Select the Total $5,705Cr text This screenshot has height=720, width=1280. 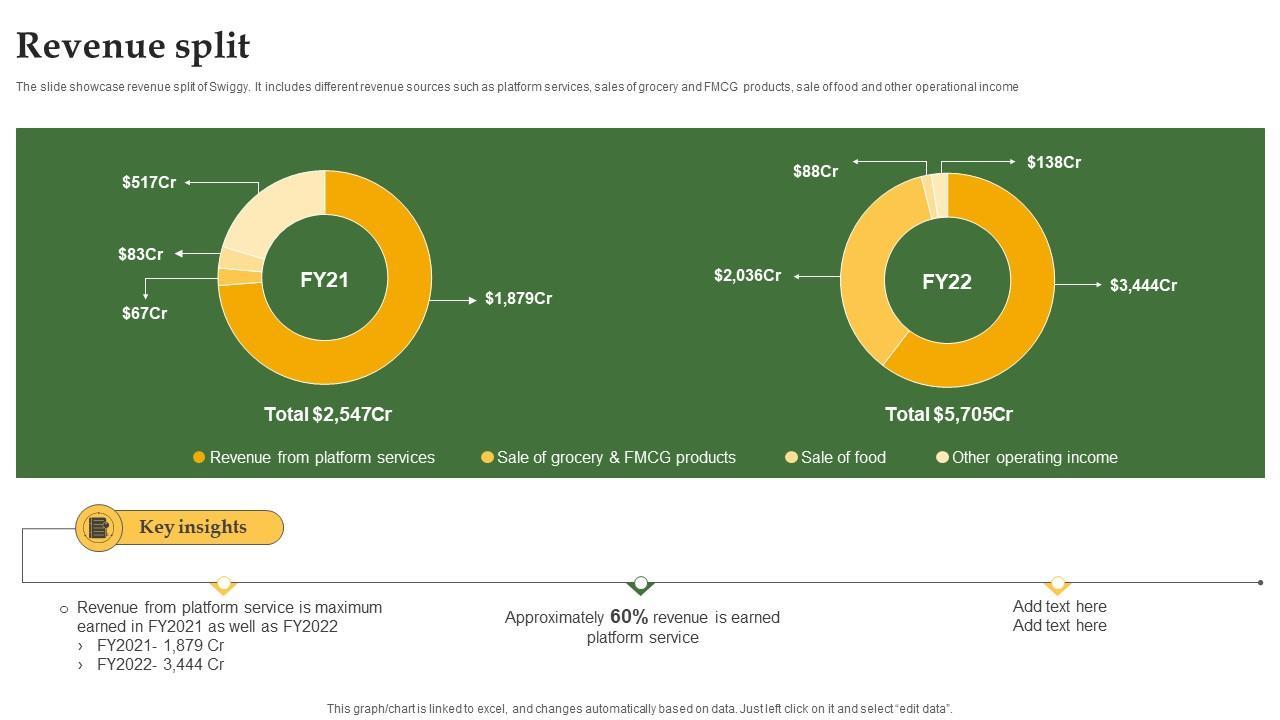[x=949, y=414]
